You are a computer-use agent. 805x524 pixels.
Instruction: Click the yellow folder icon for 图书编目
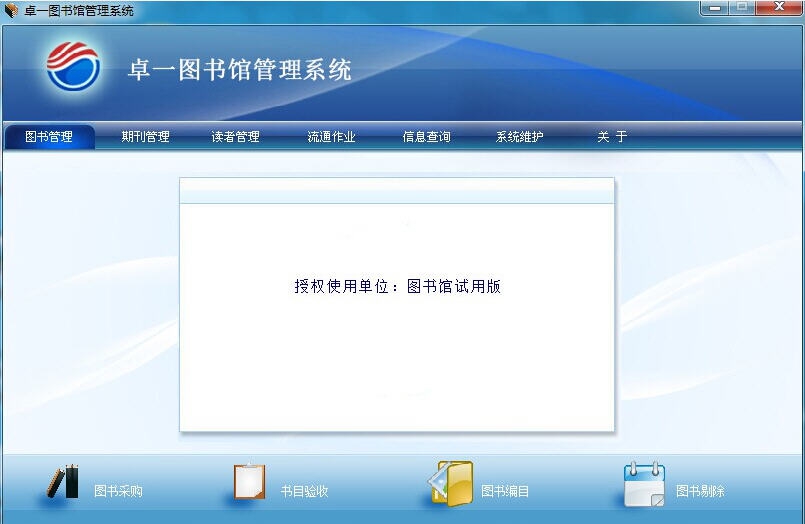click(451, 483)
